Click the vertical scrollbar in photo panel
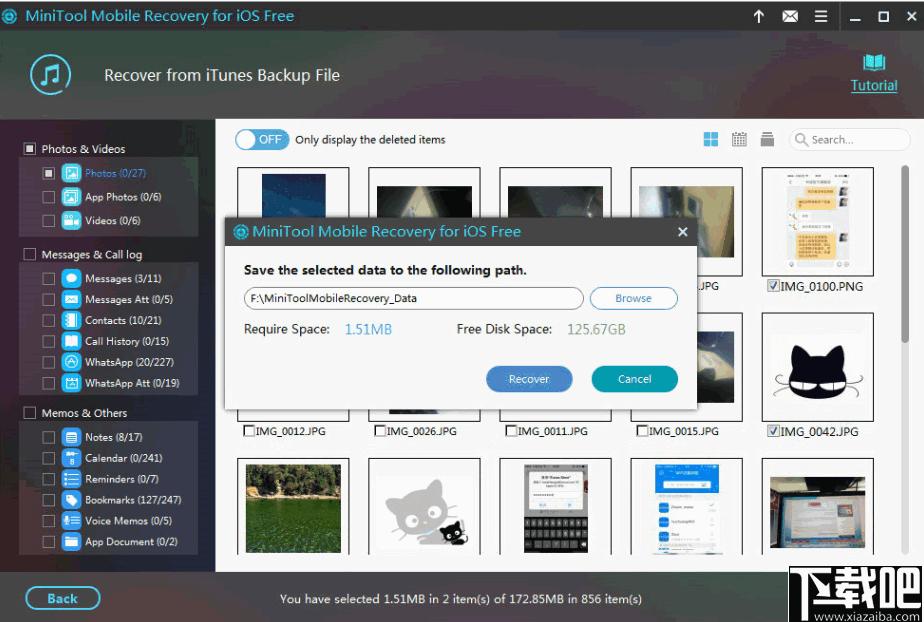Viewport: 924px width, 622px height. pyautogui.click(x=905, y=253)
